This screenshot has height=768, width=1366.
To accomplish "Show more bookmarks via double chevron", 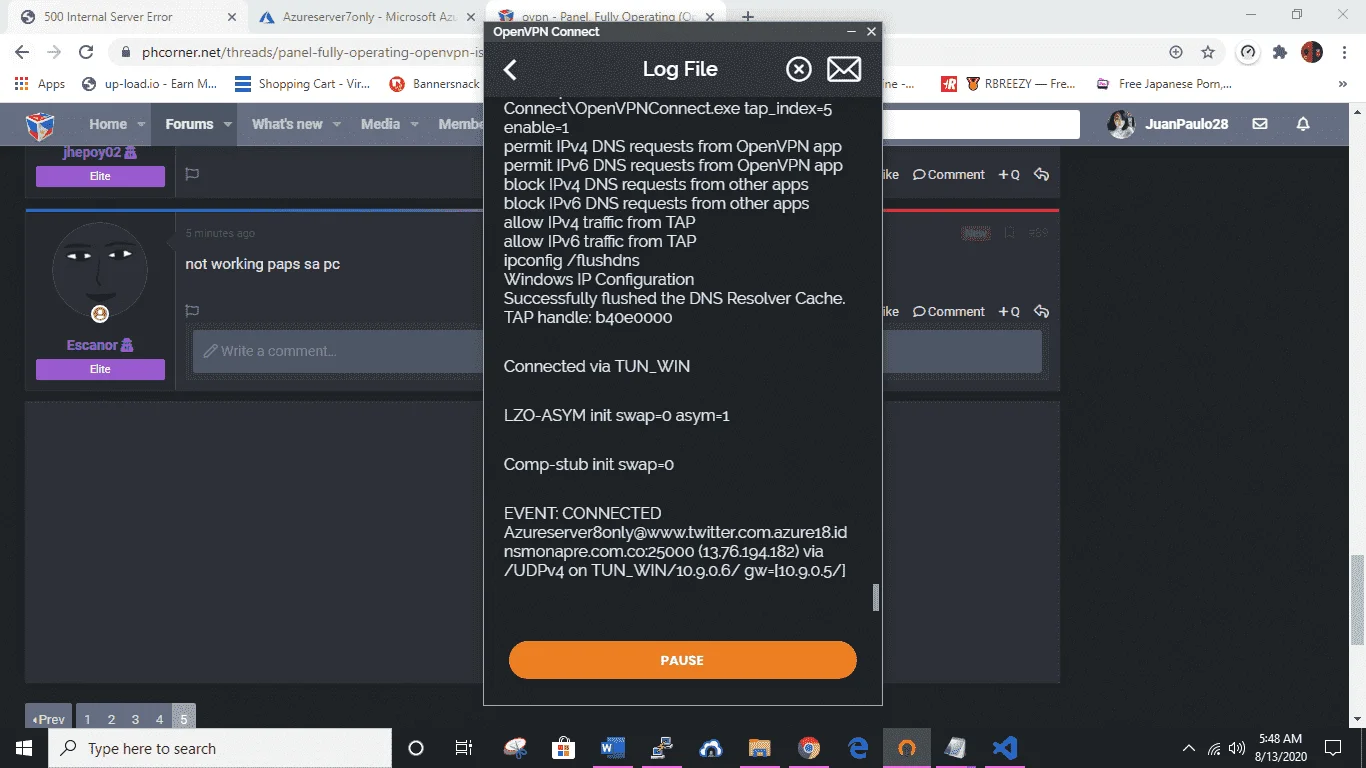I will tap(1343, 85).
